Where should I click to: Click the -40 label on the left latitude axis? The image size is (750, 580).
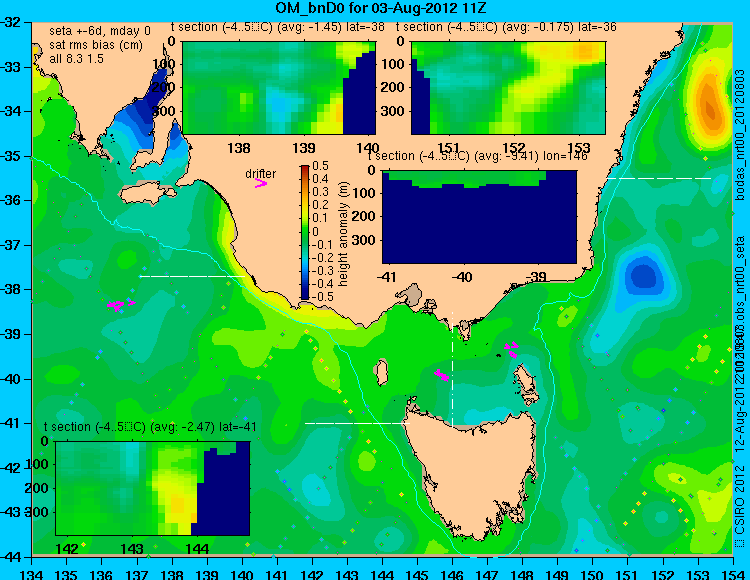(x=10, y=379)
